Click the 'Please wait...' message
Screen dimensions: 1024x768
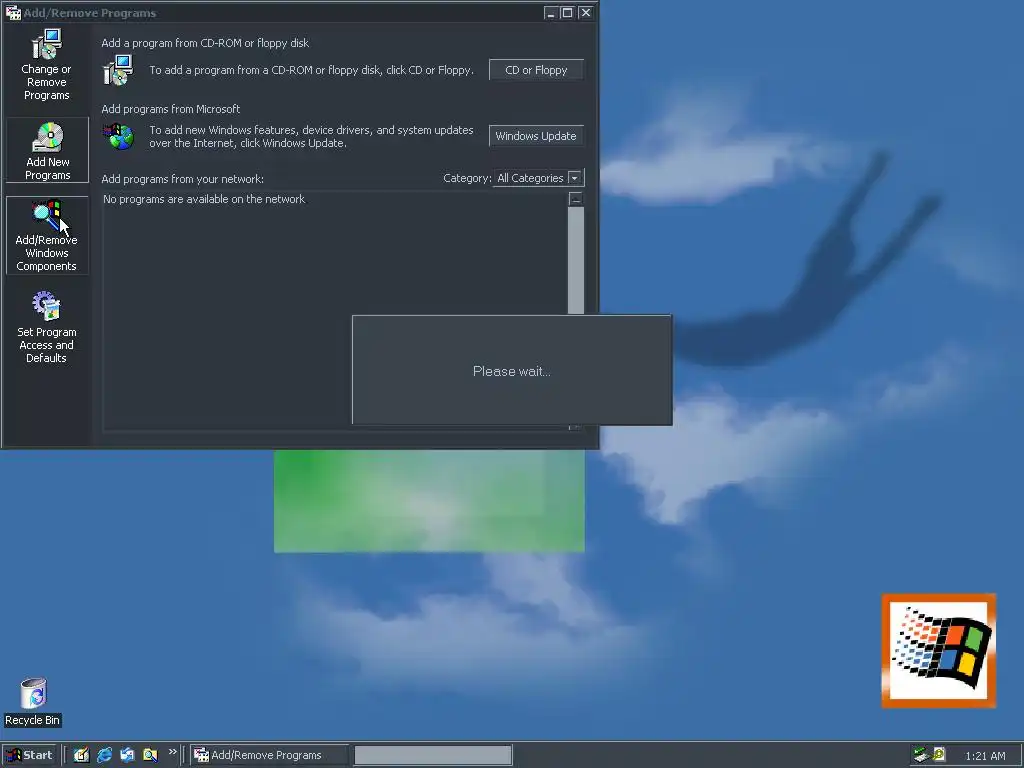(511, 371)
